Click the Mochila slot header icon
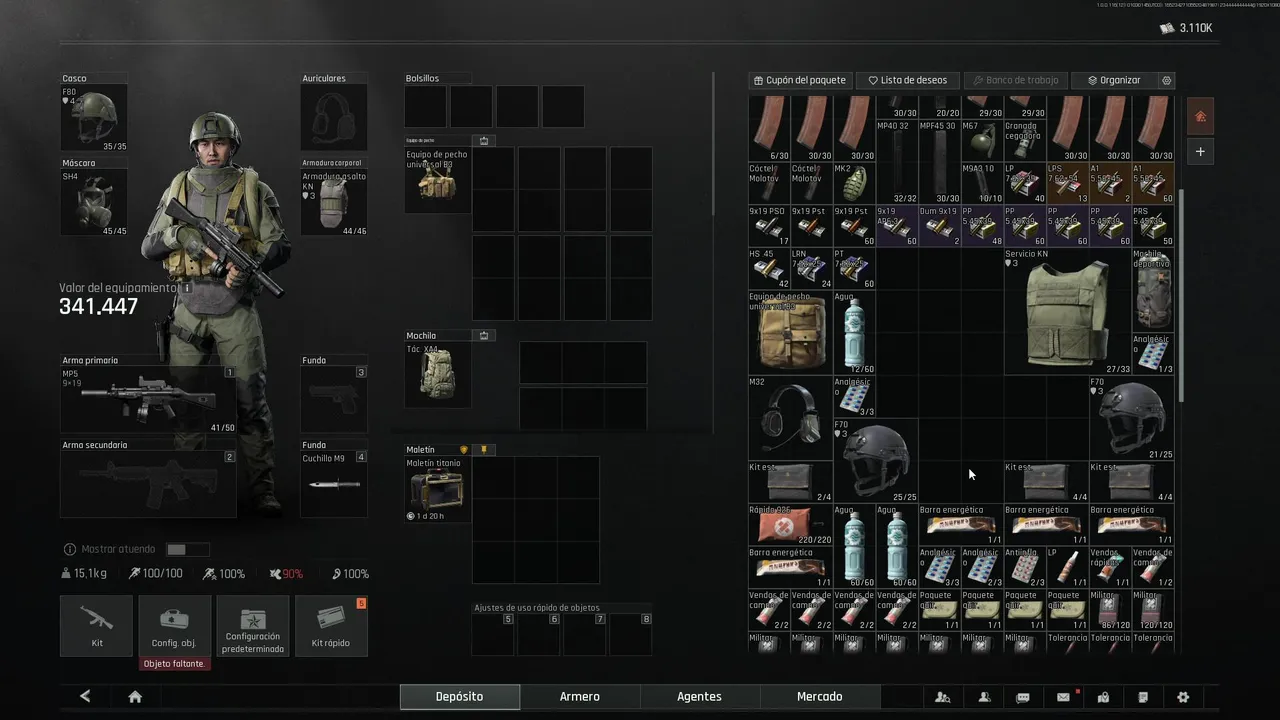Viewport: 1280px width, 720px height. click(484, 336)
